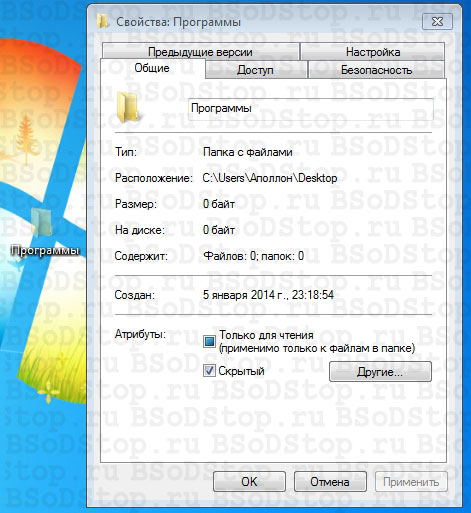Select the faded Программы folder icon on the desktop
Viewport: 471px width, 513px height.
[42, 222]
